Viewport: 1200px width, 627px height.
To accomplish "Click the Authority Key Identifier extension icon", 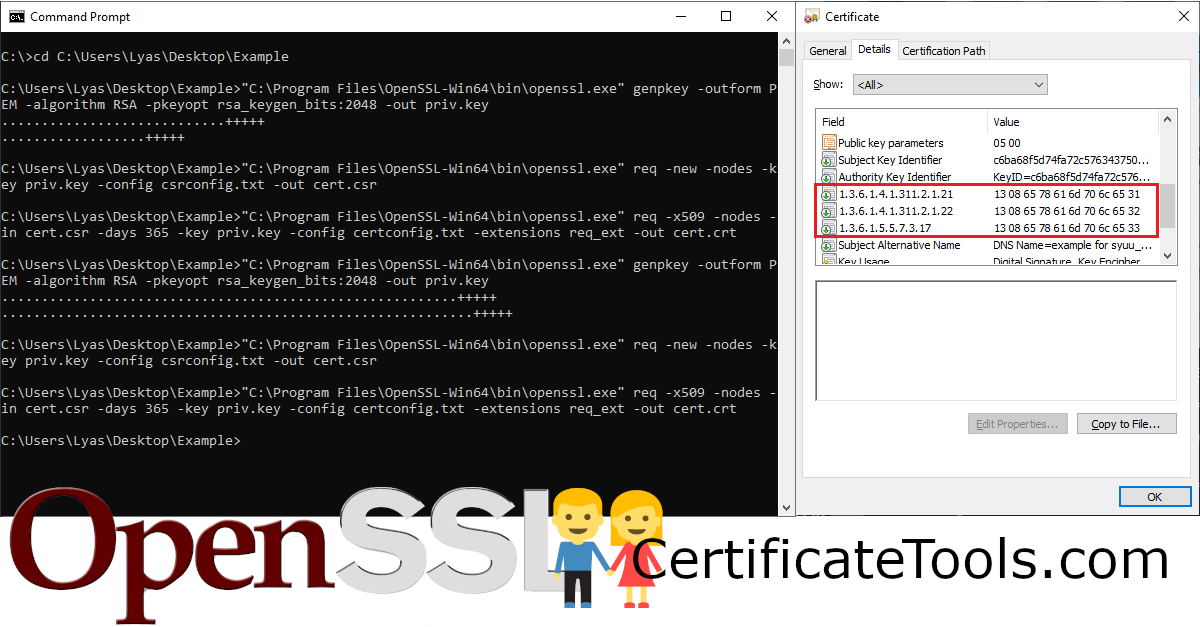I will 827,177.
